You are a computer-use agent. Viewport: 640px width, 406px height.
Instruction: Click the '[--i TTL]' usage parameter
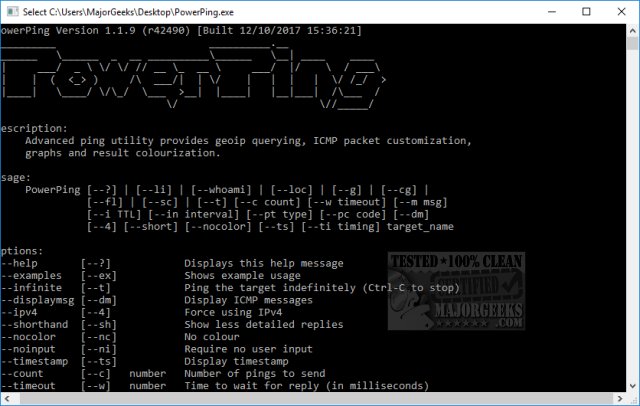114,214
